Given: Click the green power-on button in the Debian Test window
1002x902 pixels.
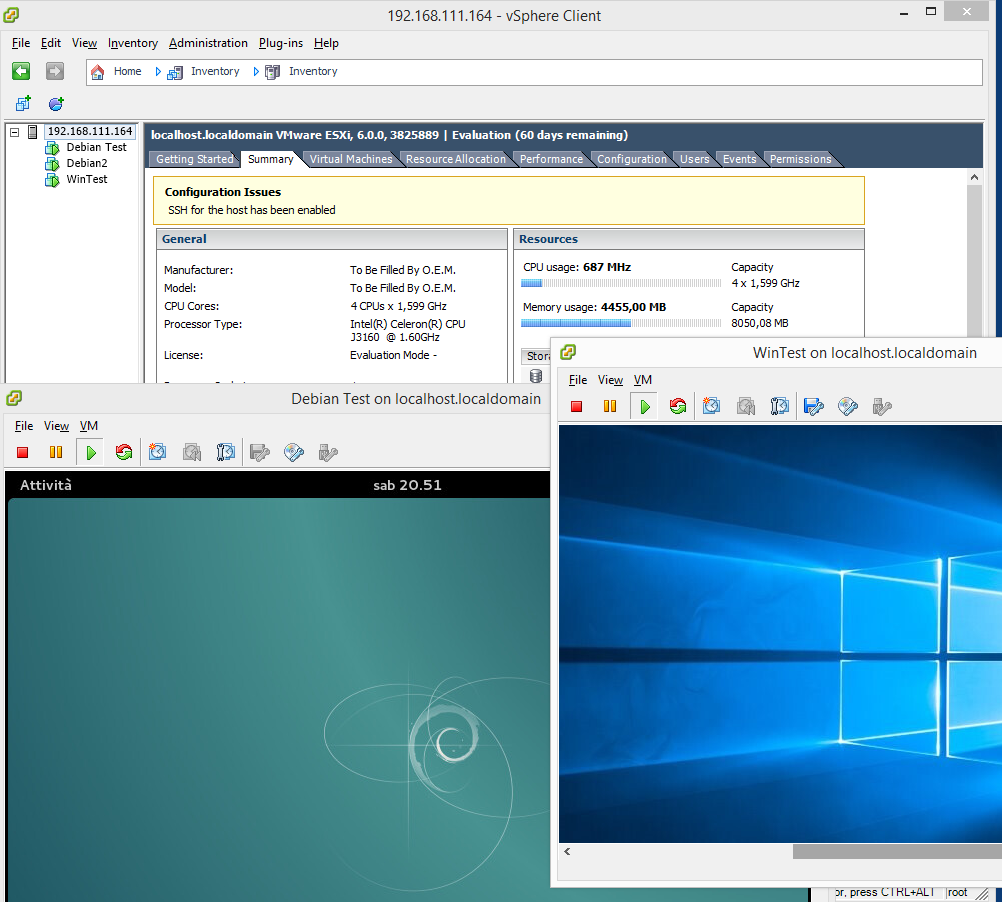Looking at the screenshot, I should pos(91,452).
